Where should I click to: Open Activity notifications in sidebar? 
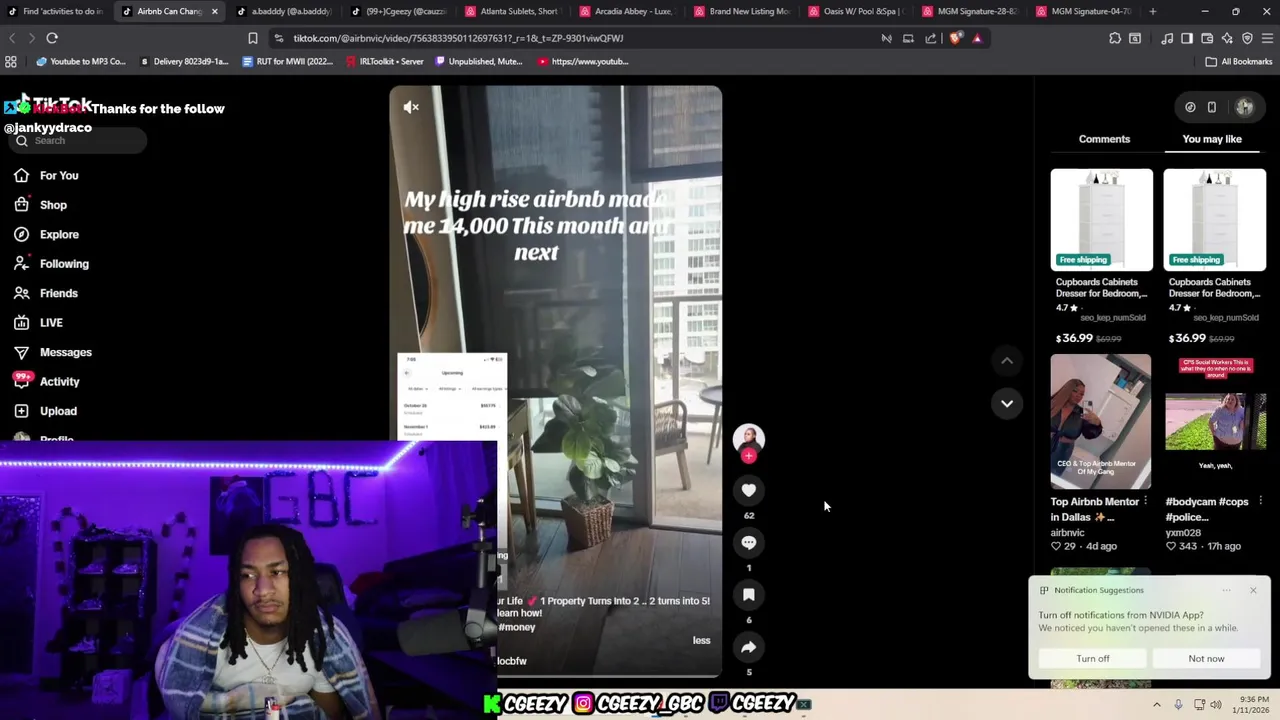tap(59, 382)
